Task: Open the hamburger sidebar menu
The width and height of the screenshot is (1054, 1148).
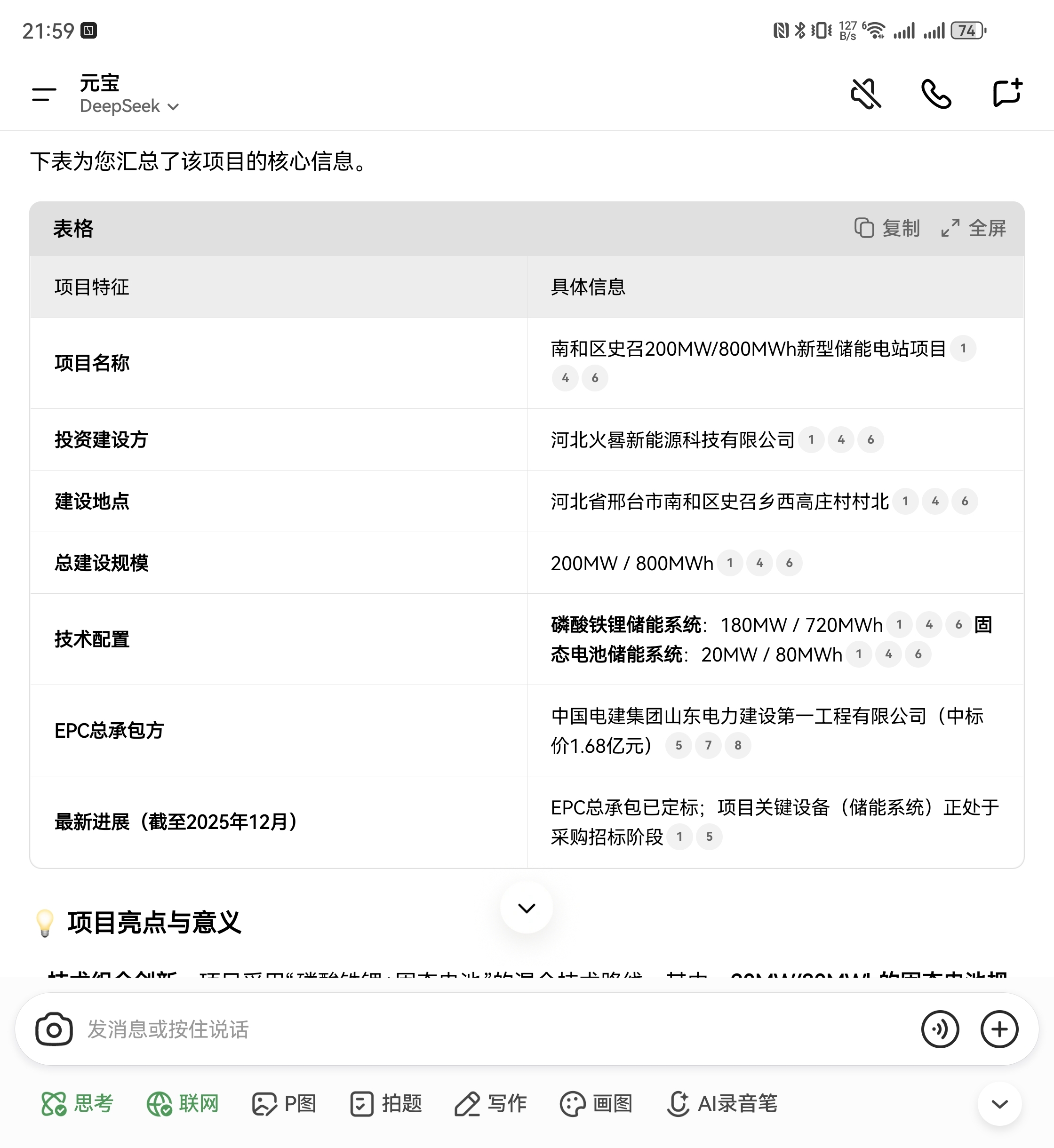Action: (44, 94)
